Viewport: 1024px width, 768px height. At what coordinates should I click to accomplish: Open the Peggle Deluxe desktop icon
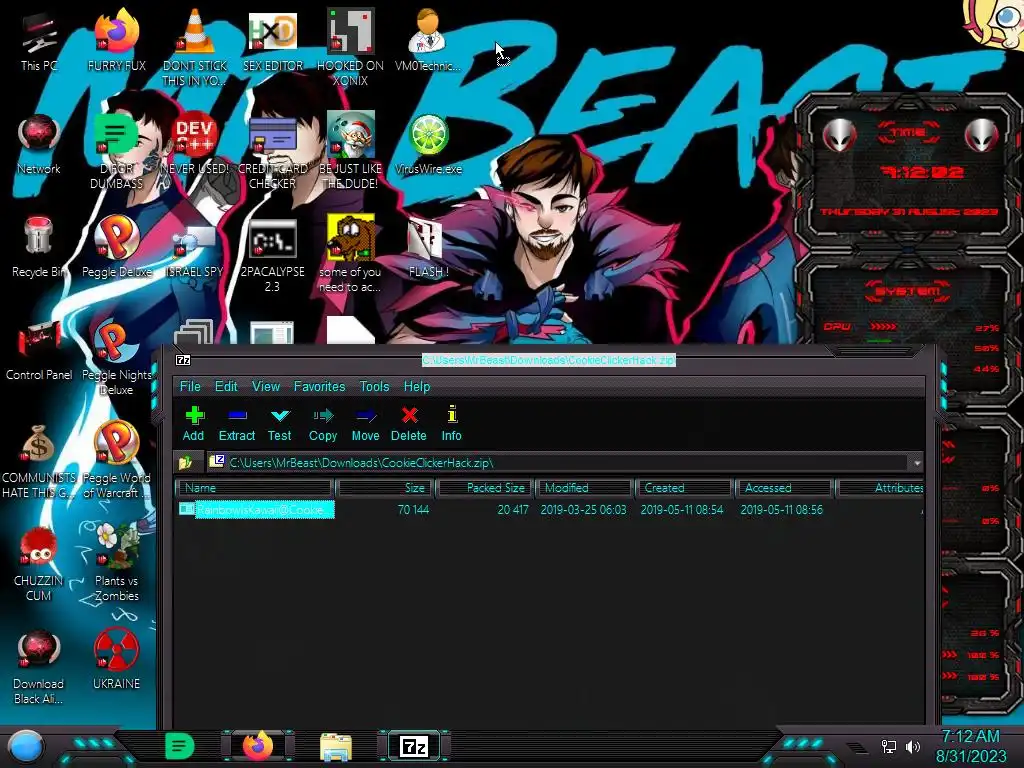[116, 248]
